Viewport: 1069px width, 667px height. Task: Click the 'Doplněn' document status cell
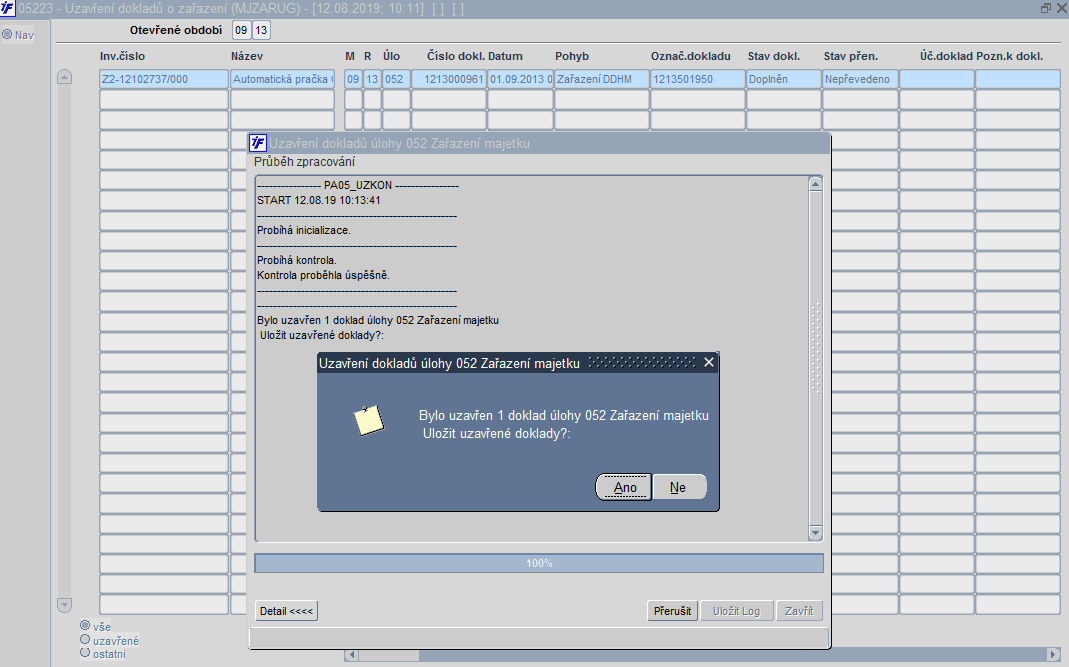[x=783, y=79]
